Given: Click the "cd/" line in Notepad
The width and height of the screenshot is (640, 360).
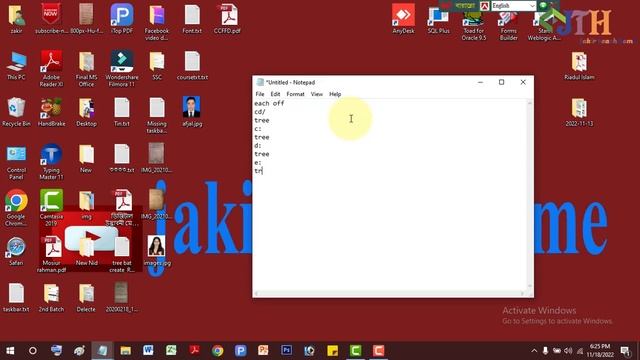Looking at the screenshot, I should point(260,112).
